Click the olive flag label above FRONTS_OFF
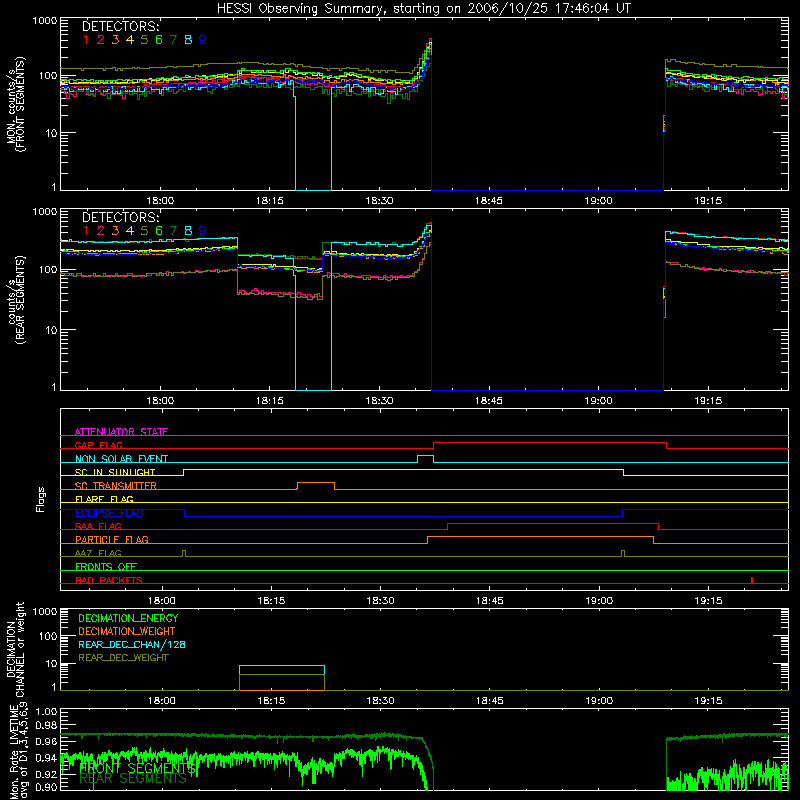The width and height of the screenshot is (800, 800). coord(98,553)
